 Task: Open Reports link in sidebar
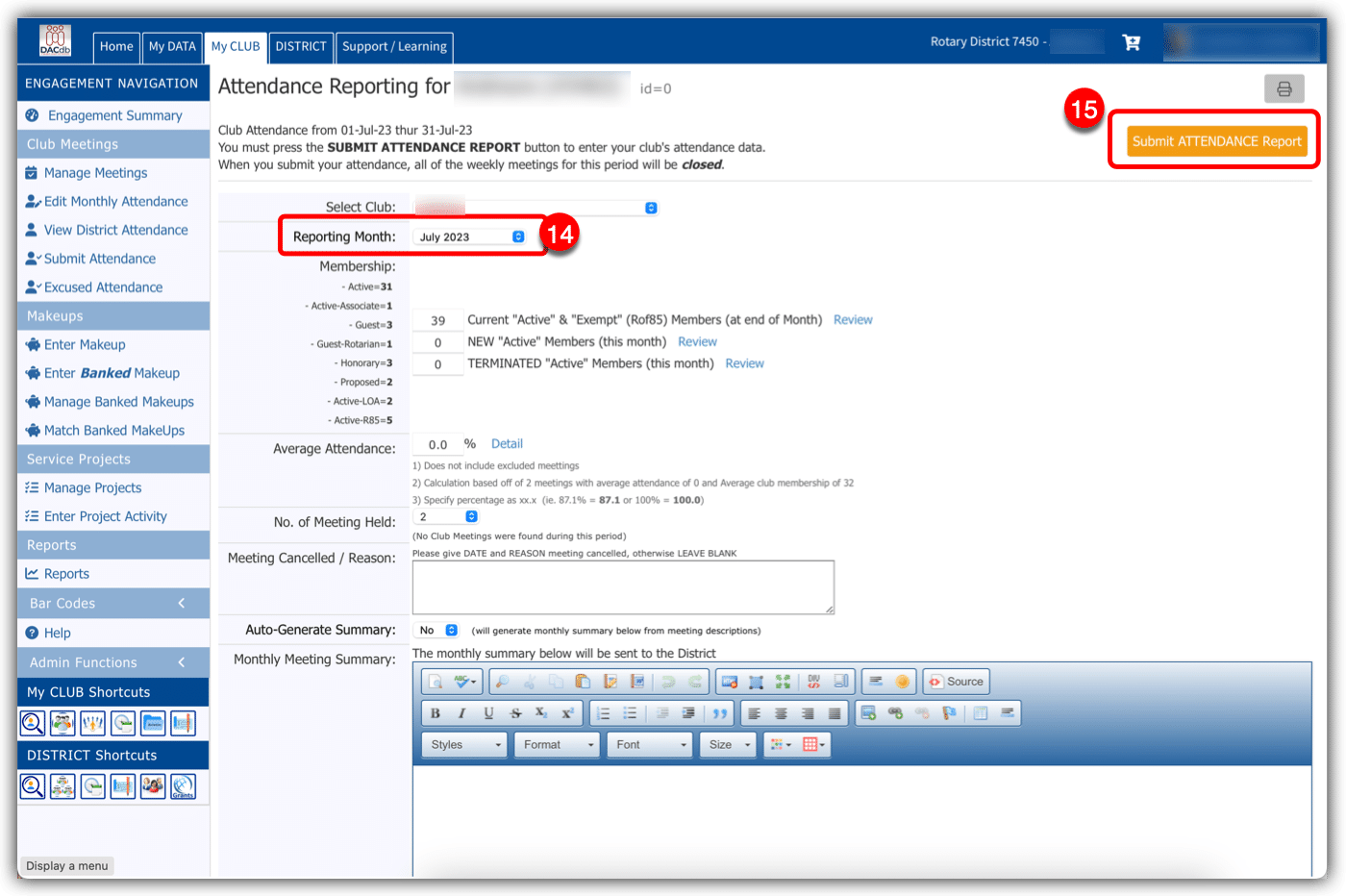pos(66,574)
